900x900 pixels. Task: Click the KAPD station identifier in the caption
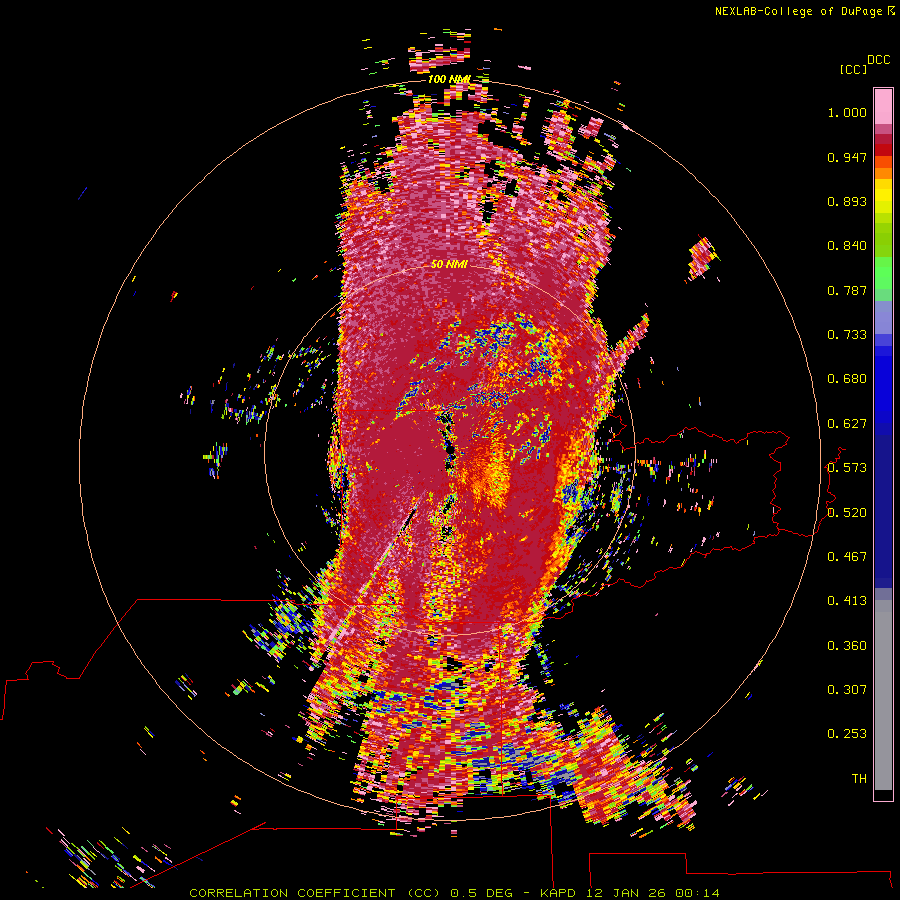557,893
